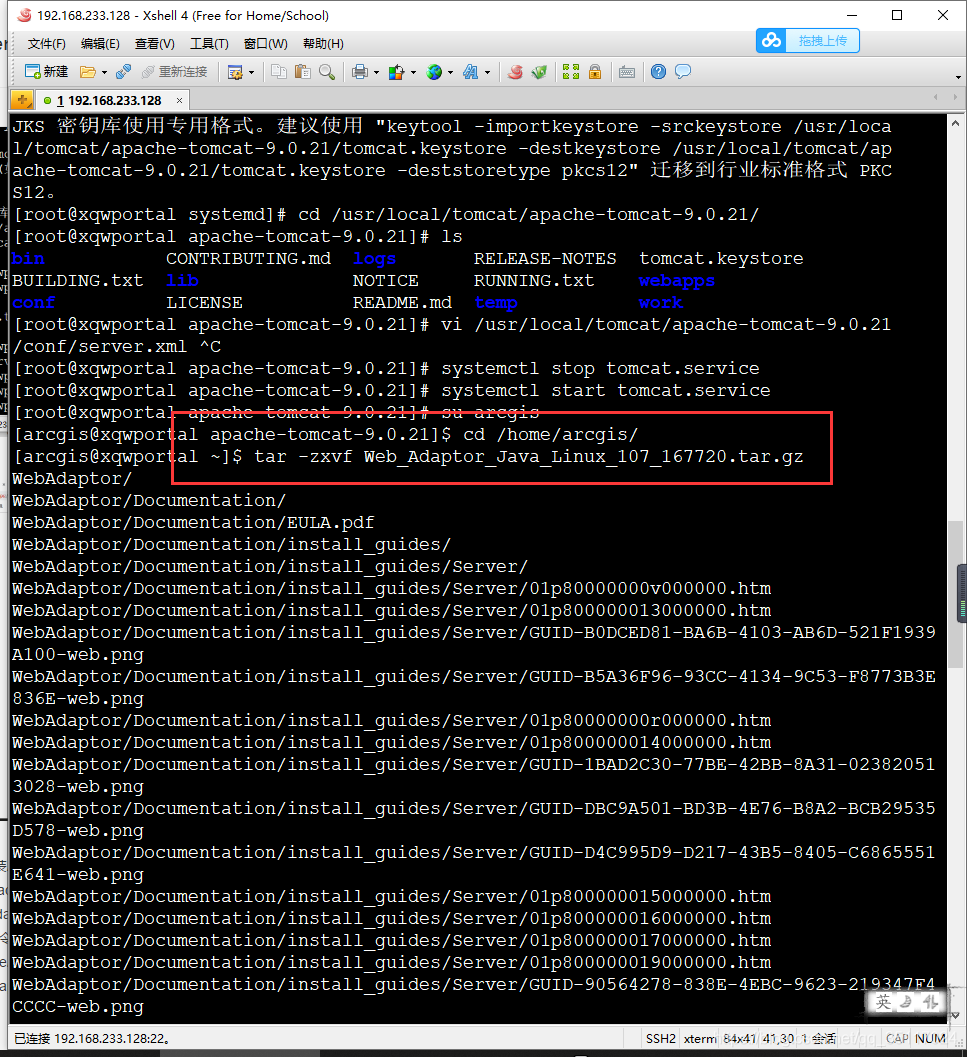967x1057 pixels.
Task: Click the blue webapps directory name
Action: tap(677, 280)
